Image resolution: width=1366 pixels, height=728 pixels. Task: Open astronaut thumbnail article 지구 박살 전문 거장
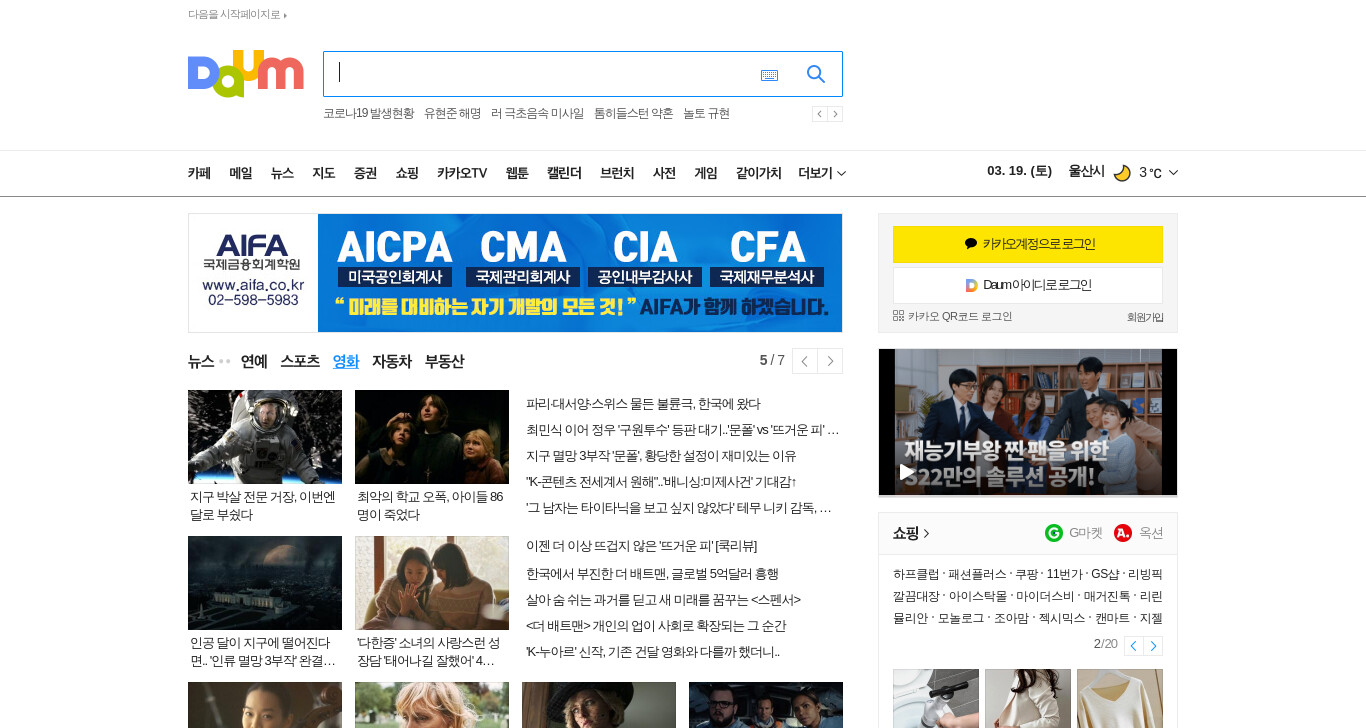[x=265, y=437]
